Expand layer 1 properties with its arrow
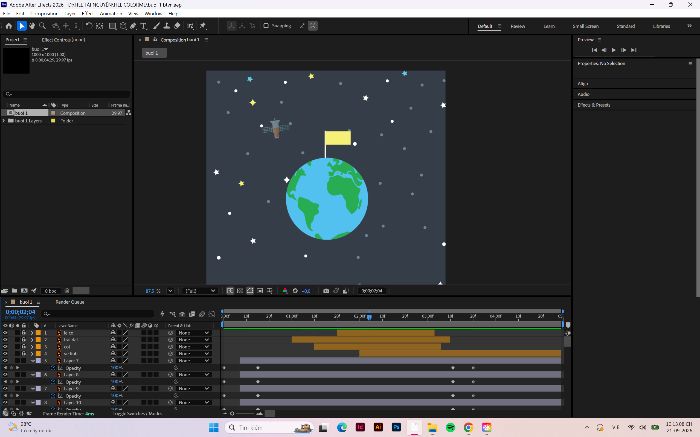This screenshot has height=437, width=700. [32, 333]
